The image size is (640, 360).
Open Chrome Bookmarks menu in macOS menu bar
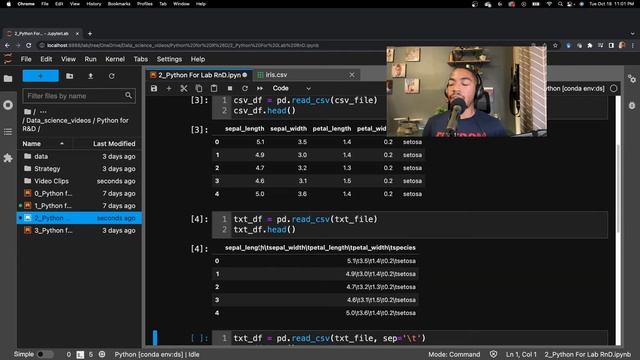pyautogui.click(x=119, y=4)
